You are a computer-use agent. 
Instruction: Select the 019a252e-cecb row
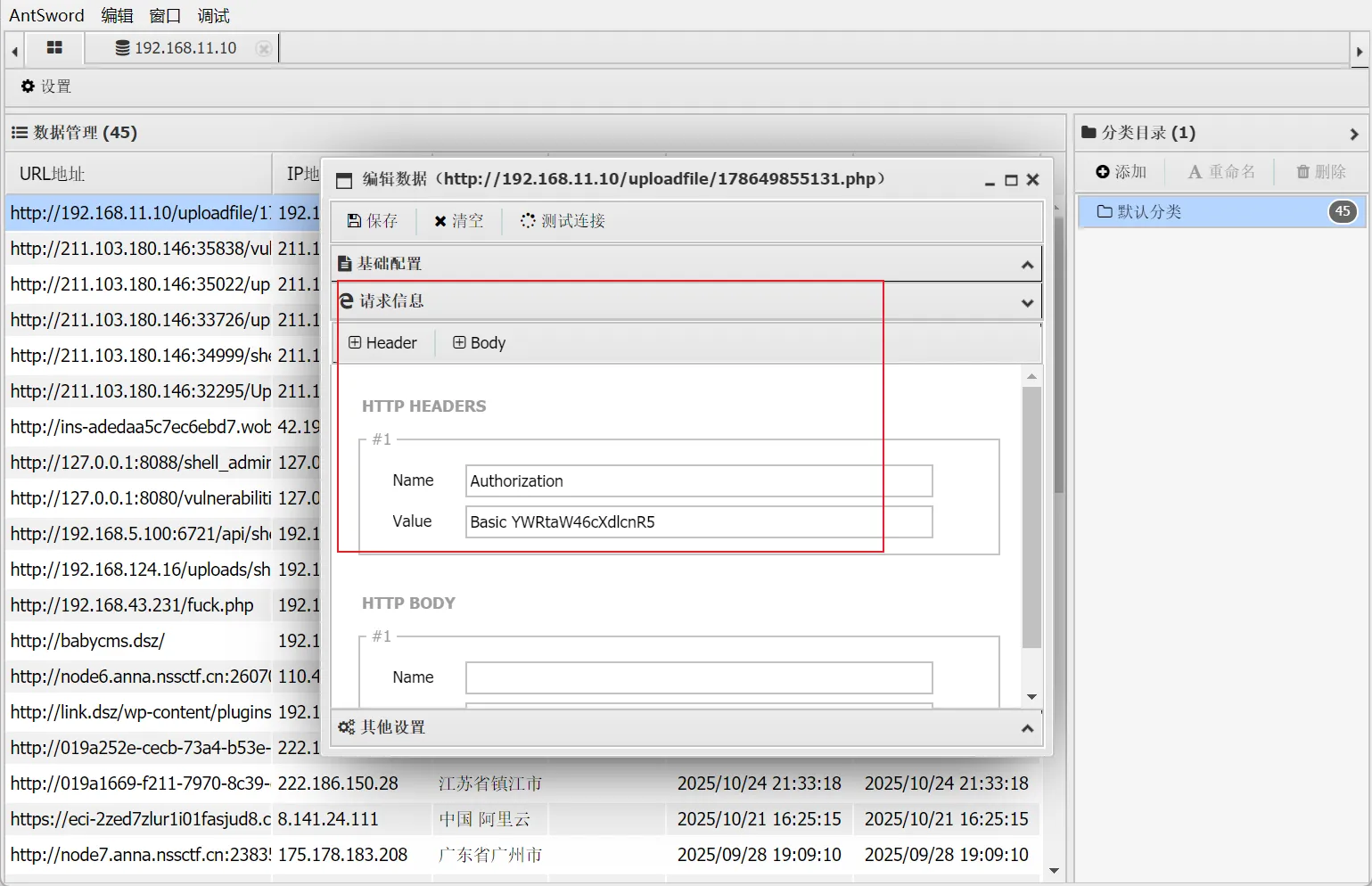pos(164,748)
